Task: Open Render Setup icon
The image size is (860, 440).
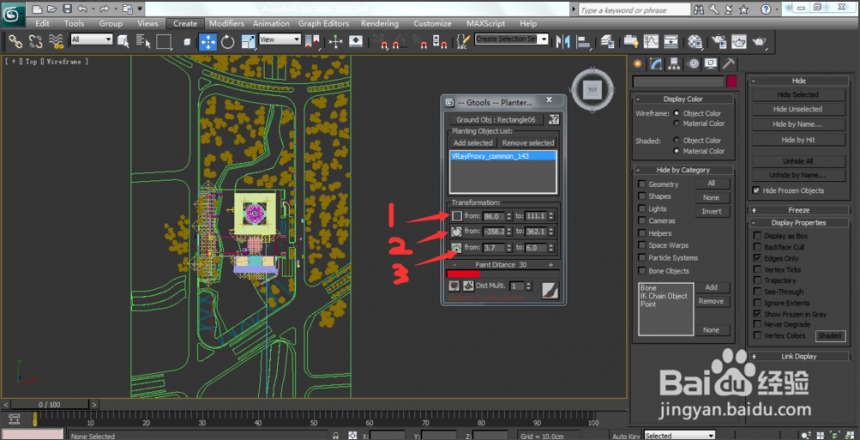Action: (718, 41)
